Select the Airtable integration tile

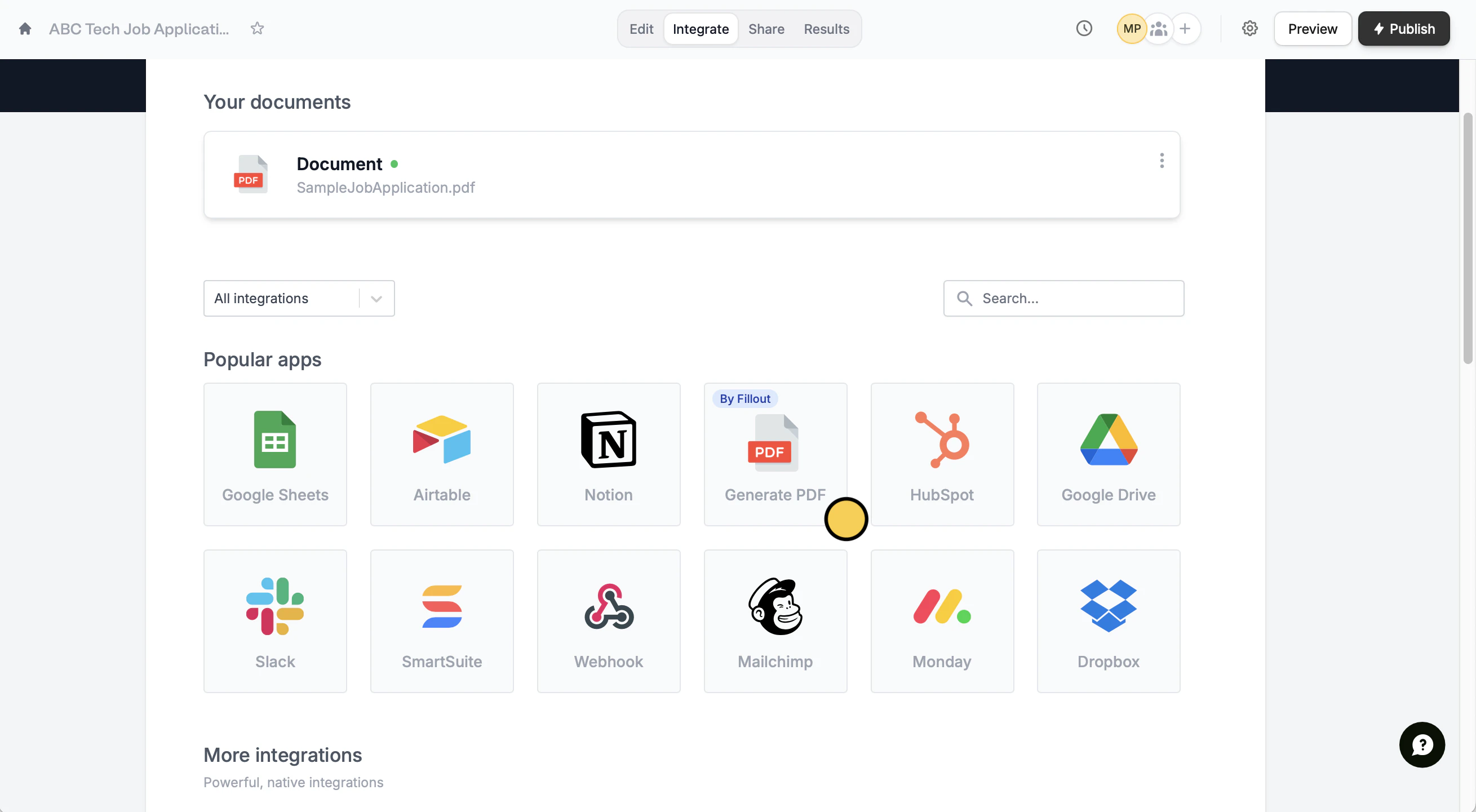[x=442, y=454]
